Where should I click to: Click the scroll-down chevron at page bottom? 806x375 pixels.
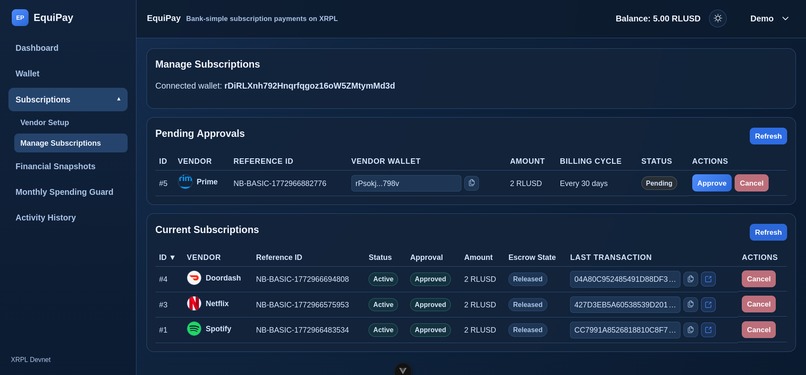403,370
